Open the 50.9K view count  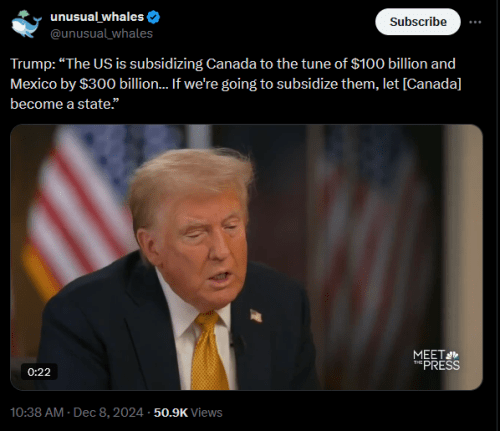point(171,412)
